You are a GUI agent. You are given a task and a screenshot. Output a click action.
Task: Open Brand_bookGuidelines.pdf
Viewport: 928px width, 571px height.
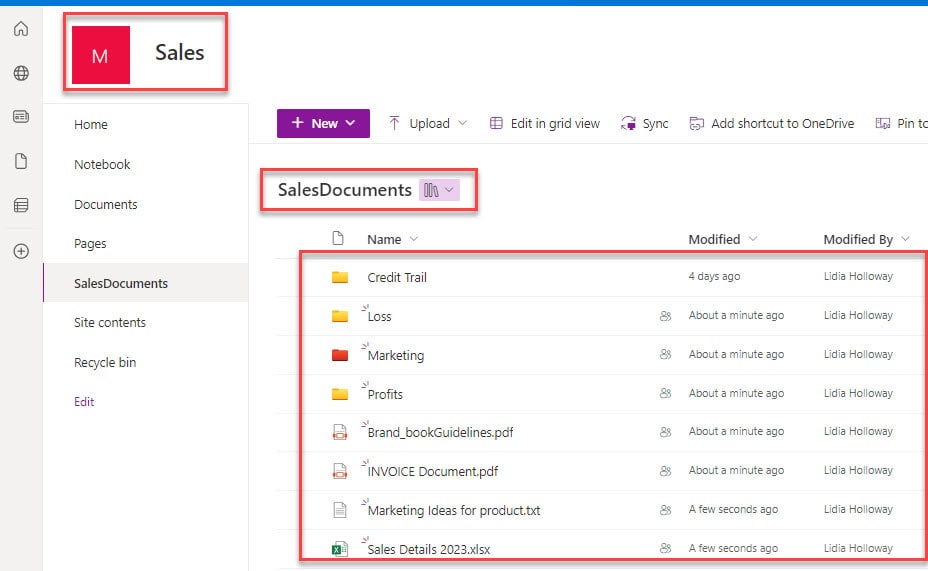[x=440, y=433]
